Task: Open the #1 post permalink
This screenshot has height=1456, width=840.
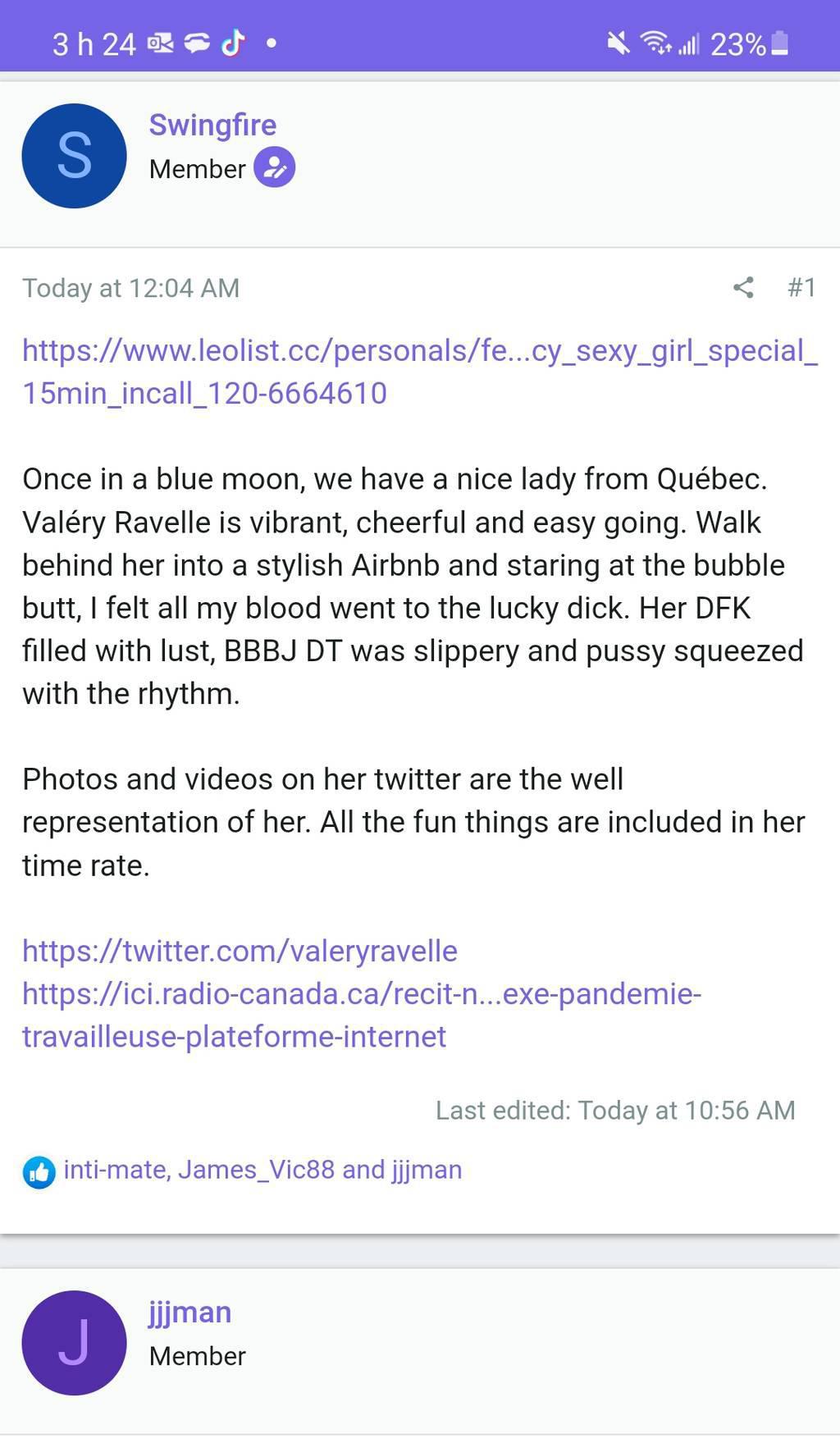Action: pos(801,287)
